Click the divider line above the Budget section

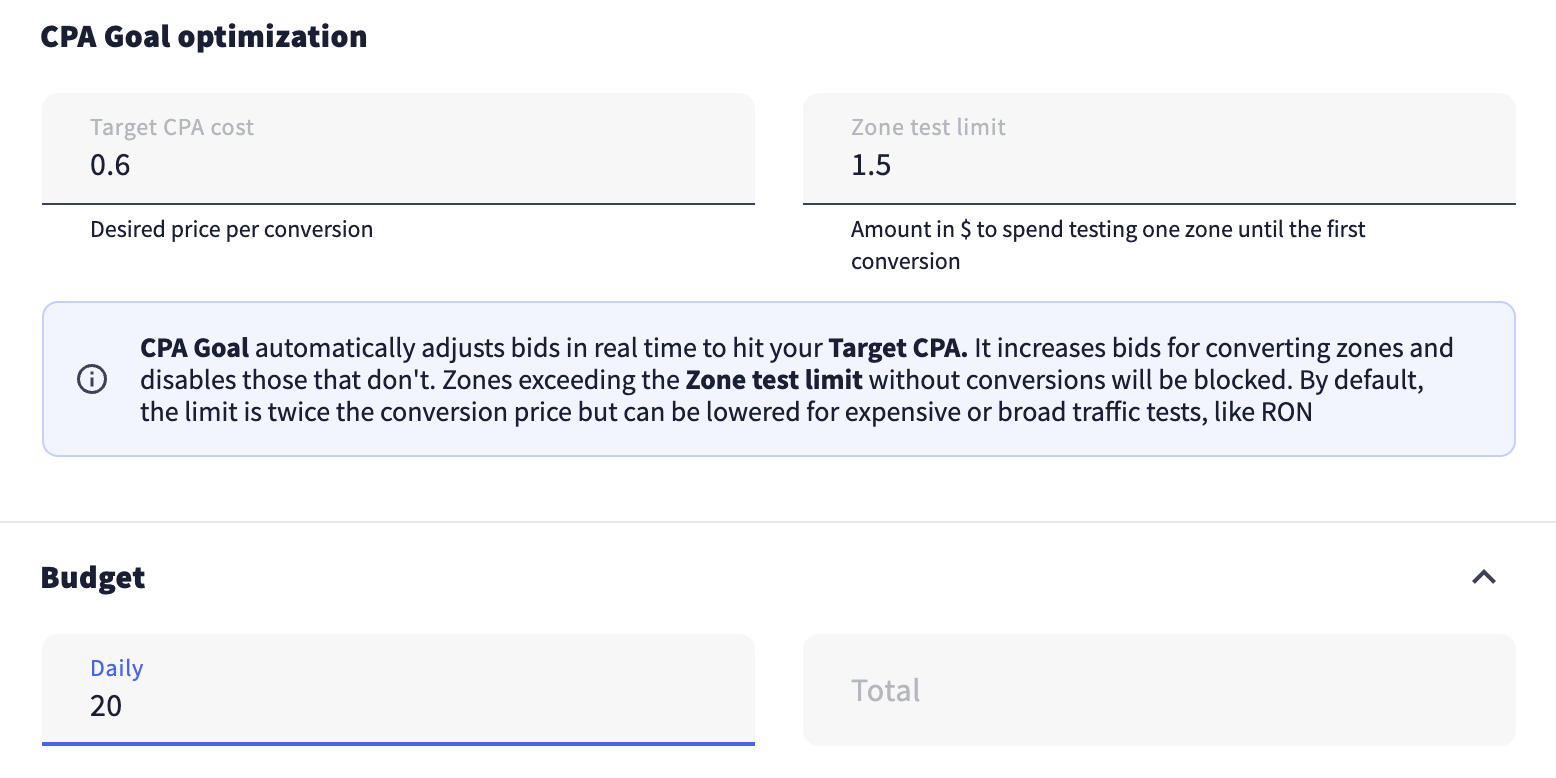click(x=778, y=522)
